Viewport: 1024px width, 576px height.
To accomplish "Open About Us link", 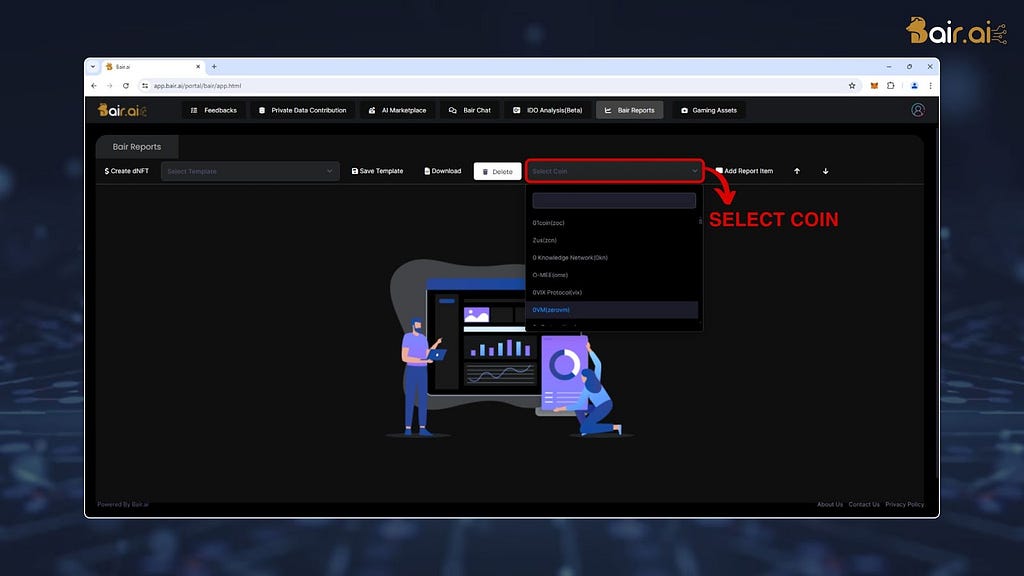I will [x=829, y=504].
